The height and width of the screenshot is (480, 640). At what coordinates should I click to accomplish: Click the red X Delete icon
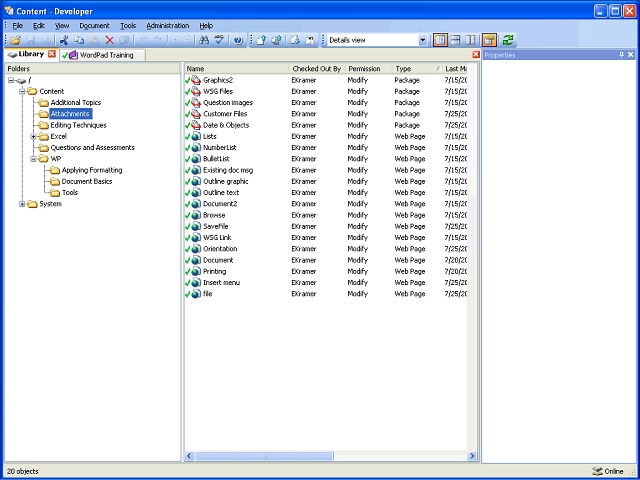[x=109, y=40]
